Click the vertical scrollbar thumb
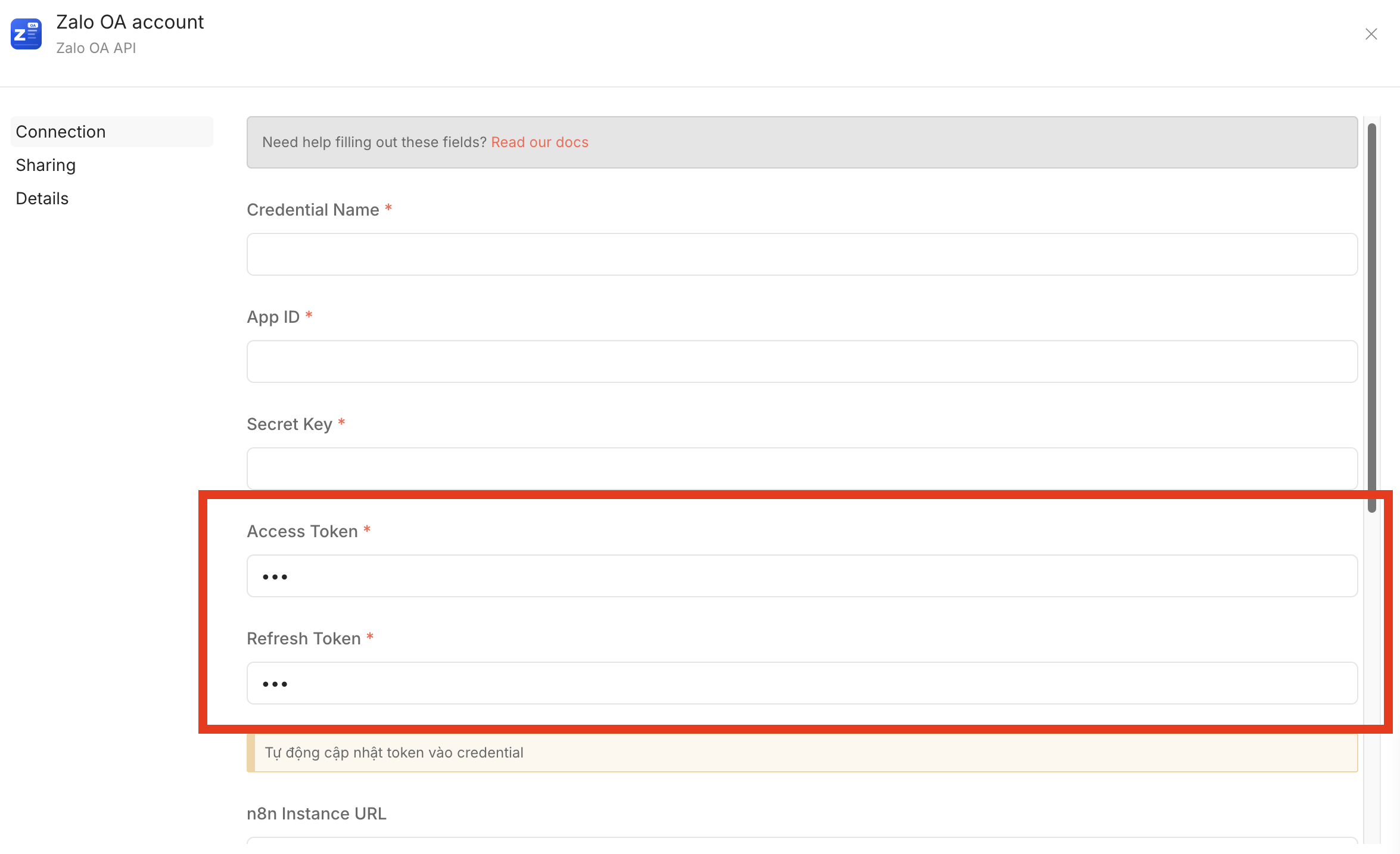Image resolution: width=1400 pixels, height=854 pixels. coord(1372,317)
